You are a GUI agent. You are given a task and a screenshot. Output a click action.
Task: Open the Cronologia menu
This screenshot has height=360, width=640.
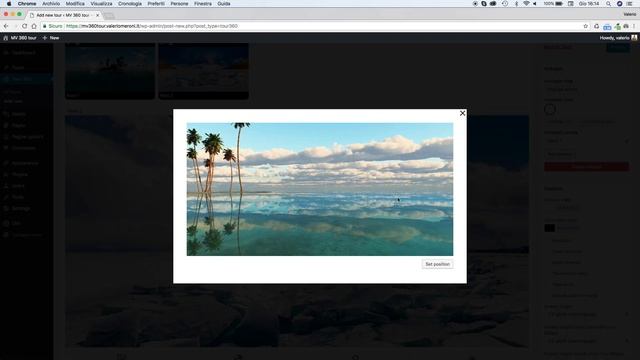click(x=130, y=3)
